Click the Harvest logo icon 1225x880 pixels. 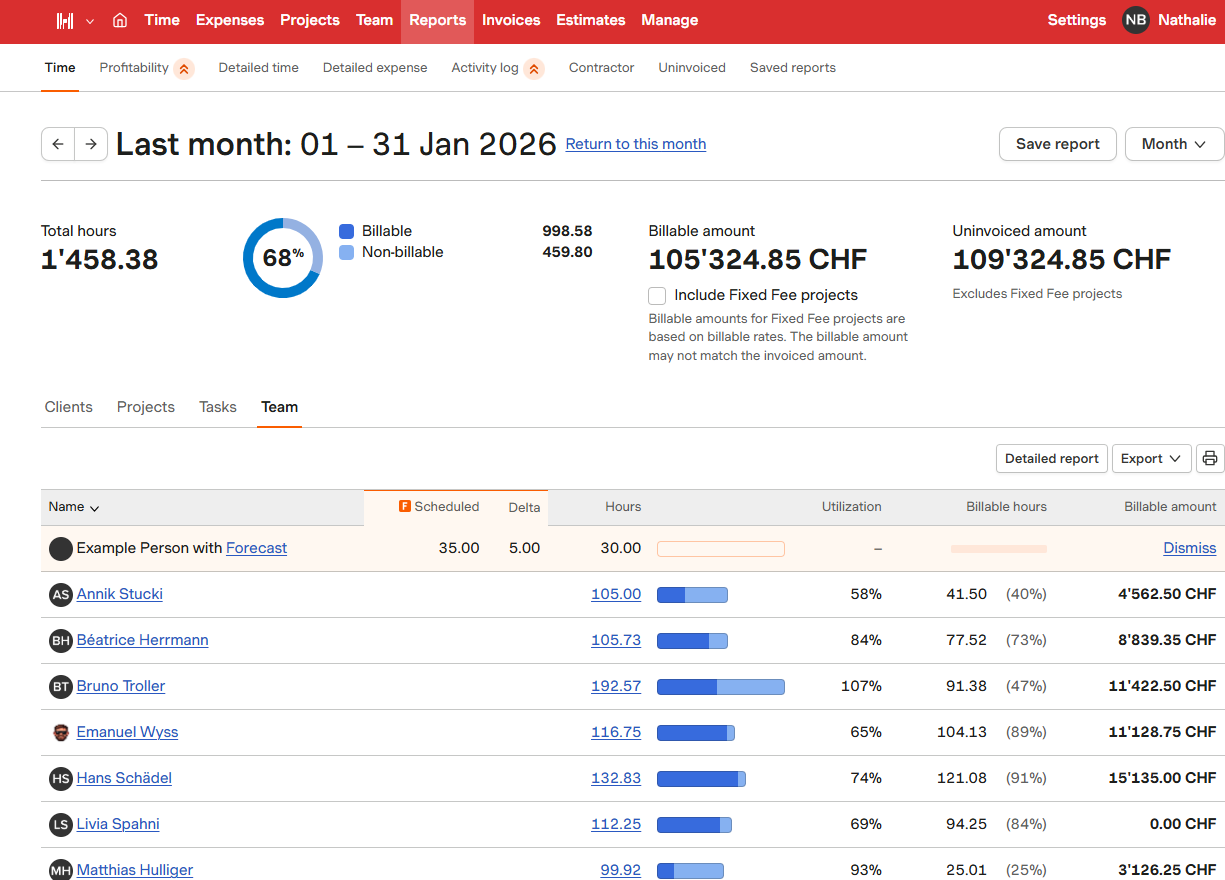(x=65, y=21)
